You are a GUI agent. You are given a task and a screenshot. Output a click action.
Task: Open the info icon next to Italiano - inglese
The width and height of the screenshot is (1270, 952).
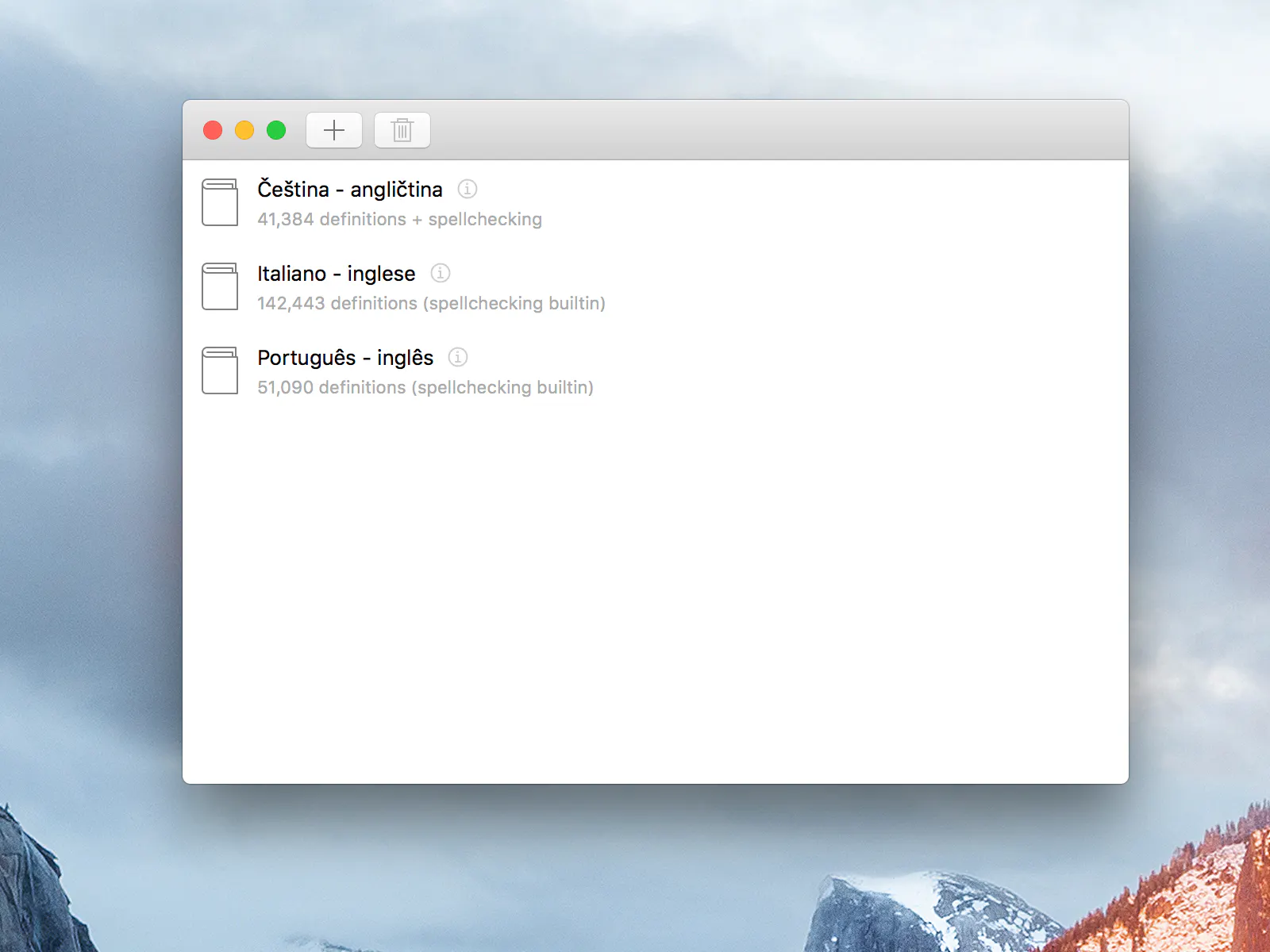441,273
